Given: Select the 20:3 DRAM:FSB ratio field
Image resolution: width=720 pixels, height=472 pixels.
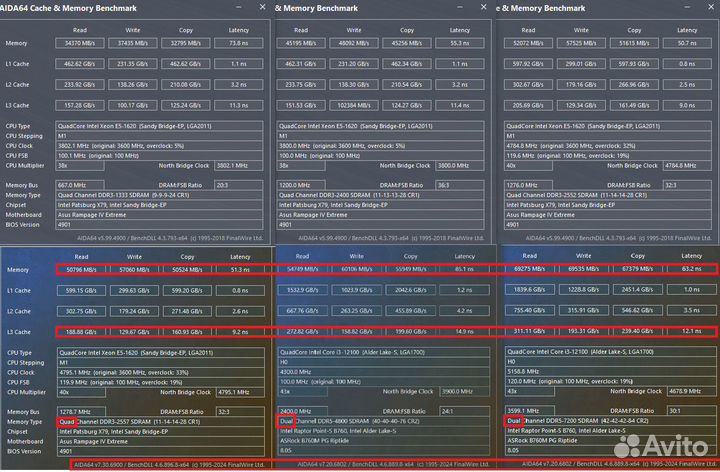Looking at the screenshot, I should pos(238,185).
